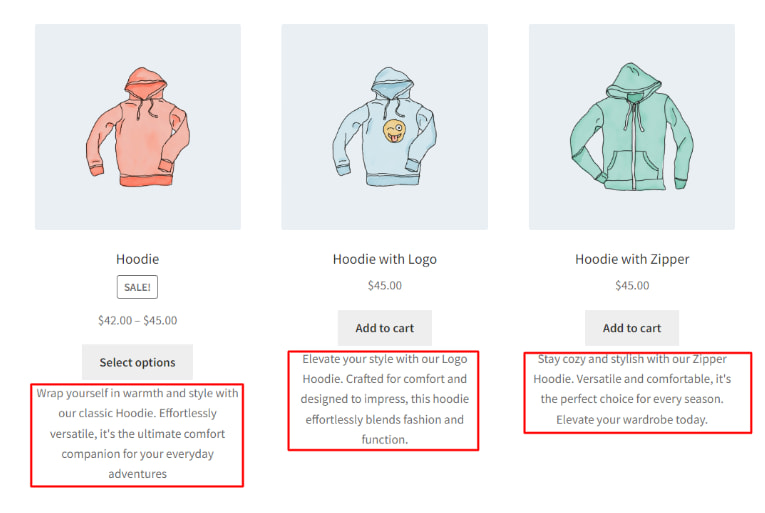
Task: Add Hoodie with Zipper to cart
Action: point(631,328)
